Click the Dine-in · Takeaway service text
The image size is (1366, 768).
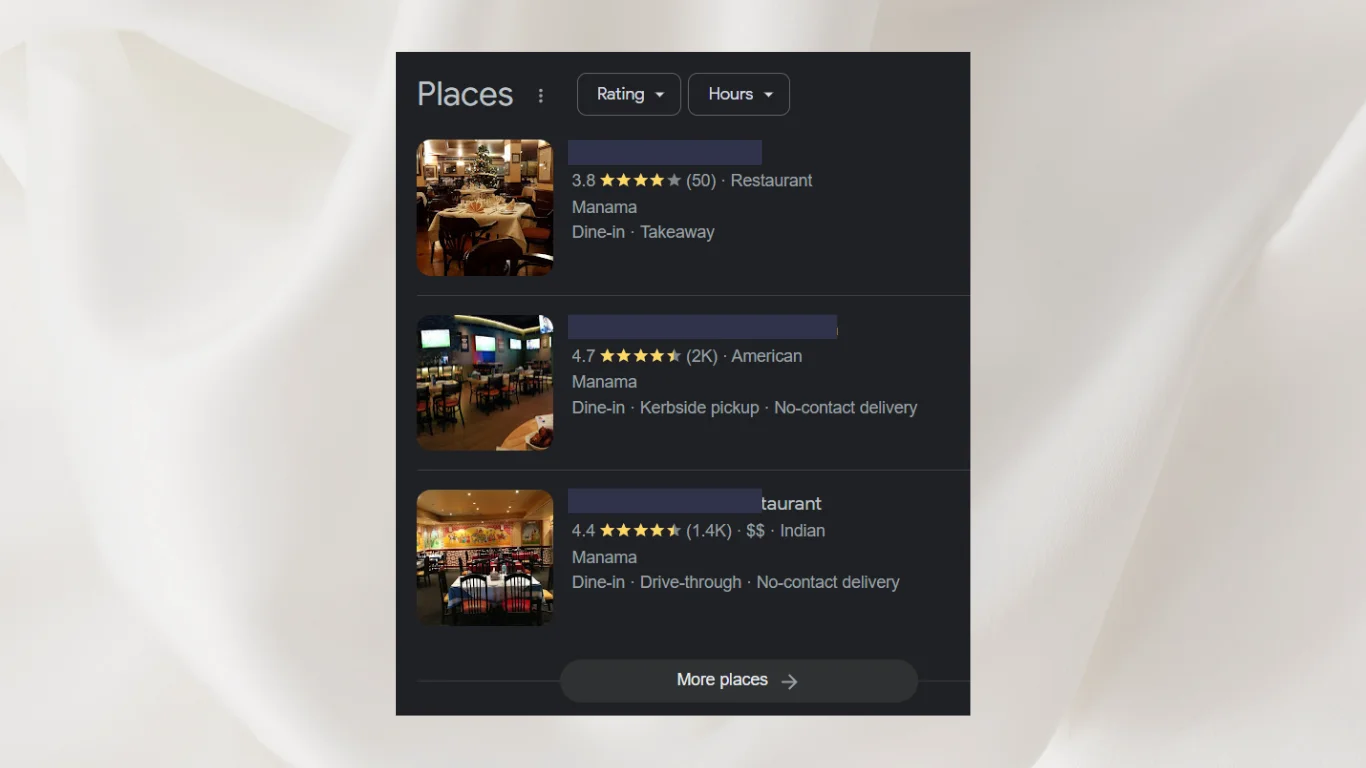[x=643, y=232]
